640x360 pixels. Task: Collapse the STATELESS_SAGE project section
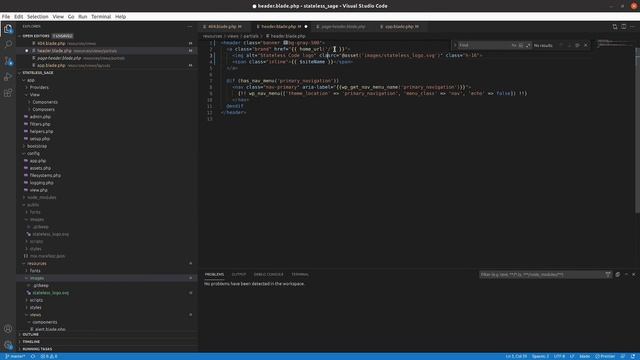[x=38, y=73]
